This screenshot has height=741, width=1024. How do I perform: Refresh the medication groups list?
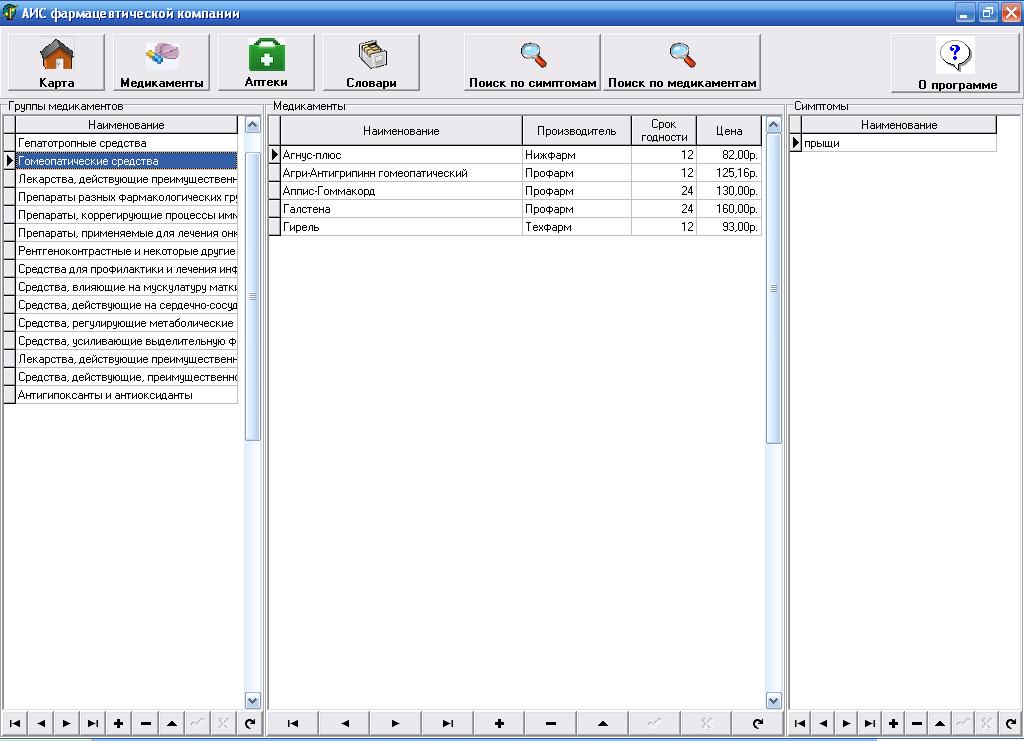[250, 723]
